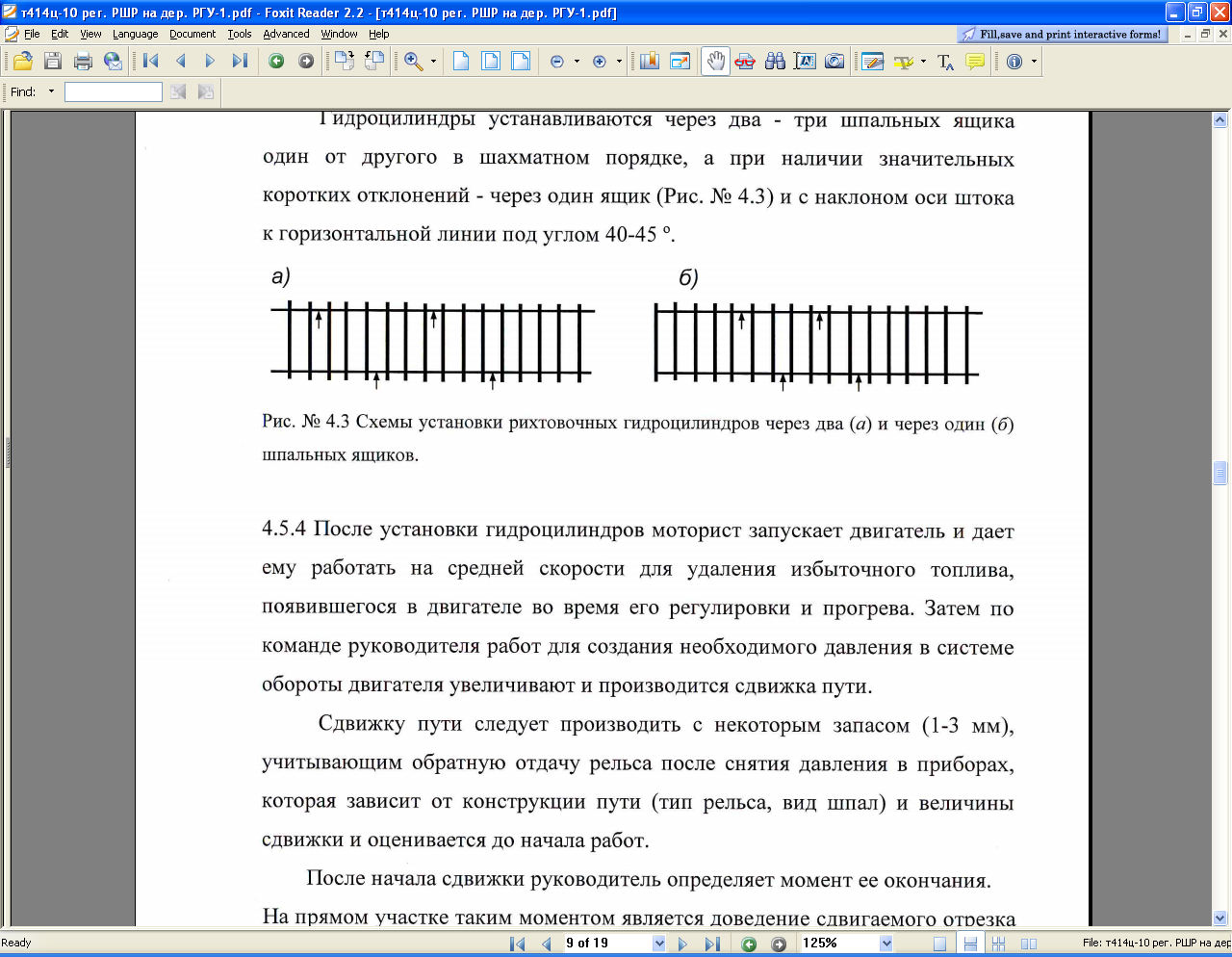The width and height of the screenshot is (1232, 957).
Task: Click inside the Find text field
Action: pyautogui.click(x=114, y=91)
